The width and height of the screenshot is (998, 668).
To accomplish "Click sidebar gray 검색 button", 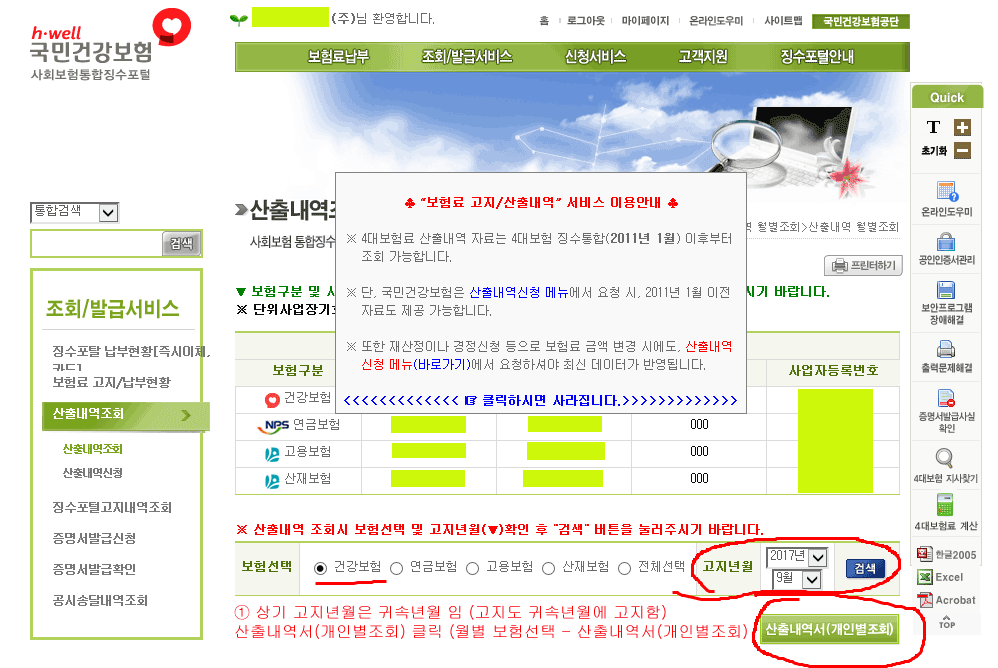I will coord(181,244).
